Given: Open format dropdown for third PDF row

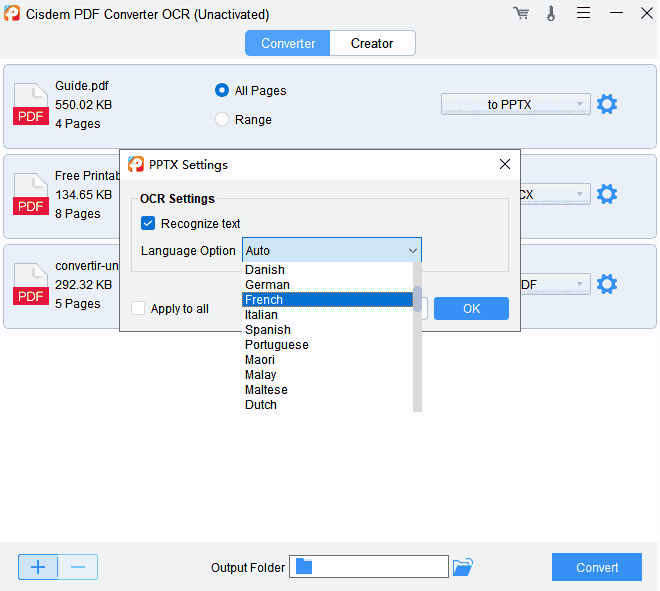Looking at the screenshot, I should pos(555,284).
